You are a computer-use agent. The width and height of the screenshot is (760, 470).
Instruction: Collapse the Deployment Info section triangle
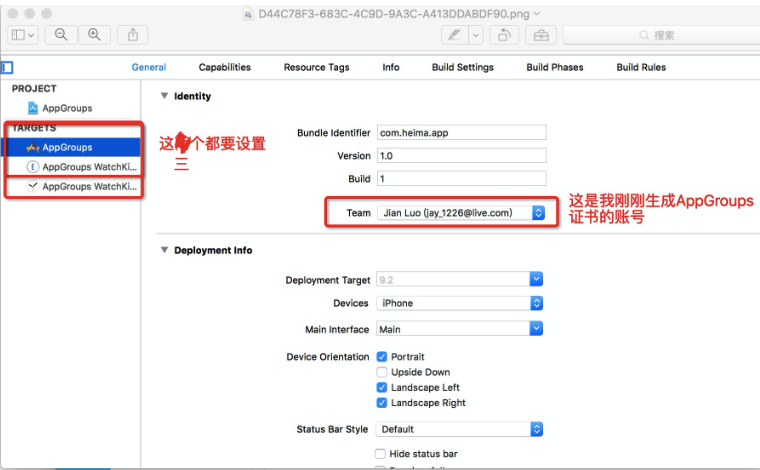click(x=164, y=250)
